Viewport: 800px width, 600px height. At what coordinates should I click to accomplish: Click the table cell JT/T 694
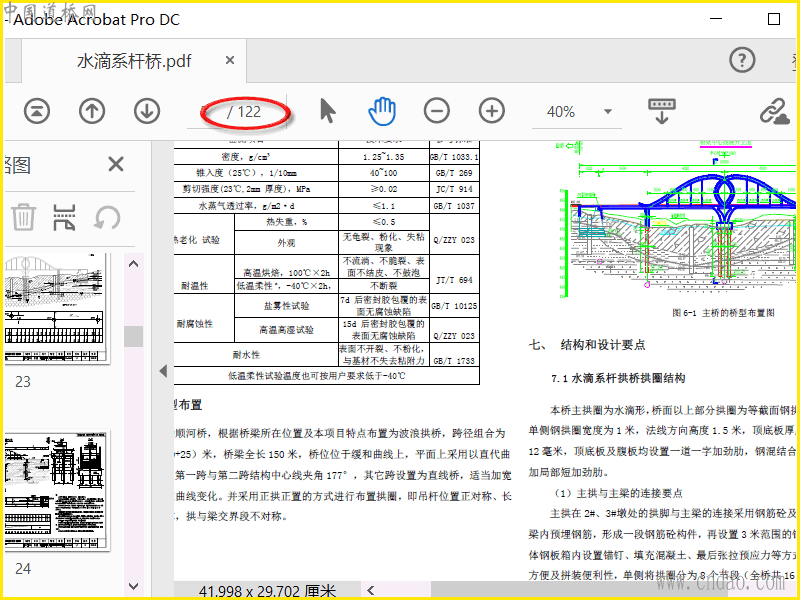pyautogui.click(x=454, y=280)
